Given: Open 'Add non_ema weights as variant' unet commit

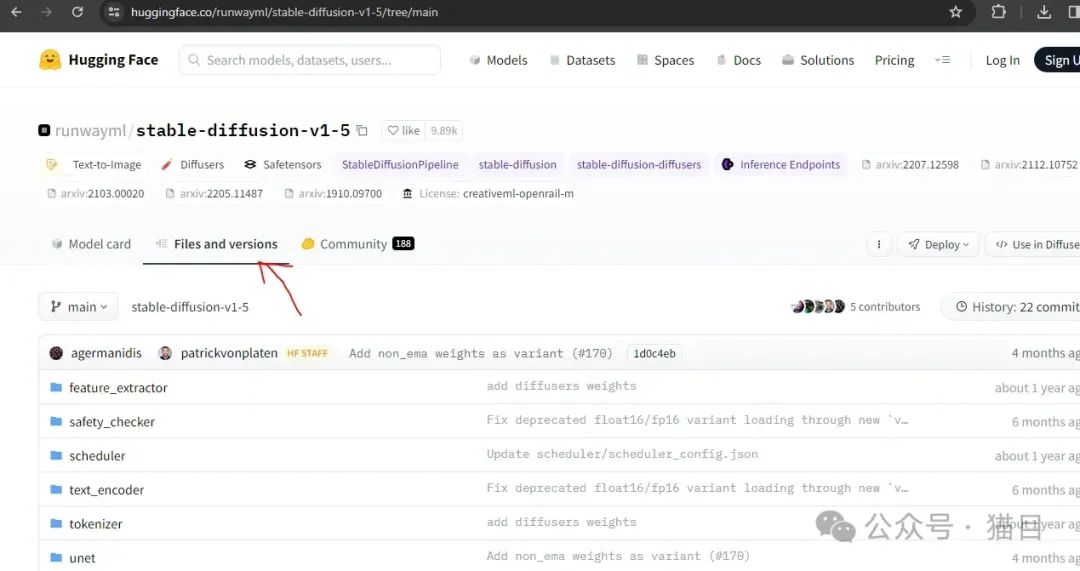Looking at the screenshot, I should 618,556.
